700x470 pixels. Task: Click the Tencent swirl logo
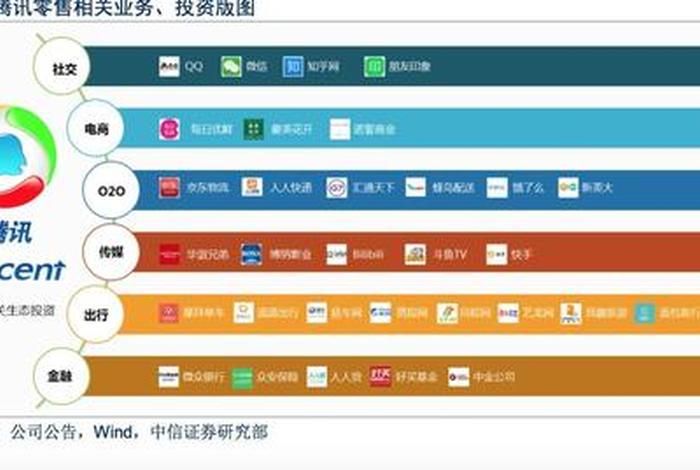28,157
